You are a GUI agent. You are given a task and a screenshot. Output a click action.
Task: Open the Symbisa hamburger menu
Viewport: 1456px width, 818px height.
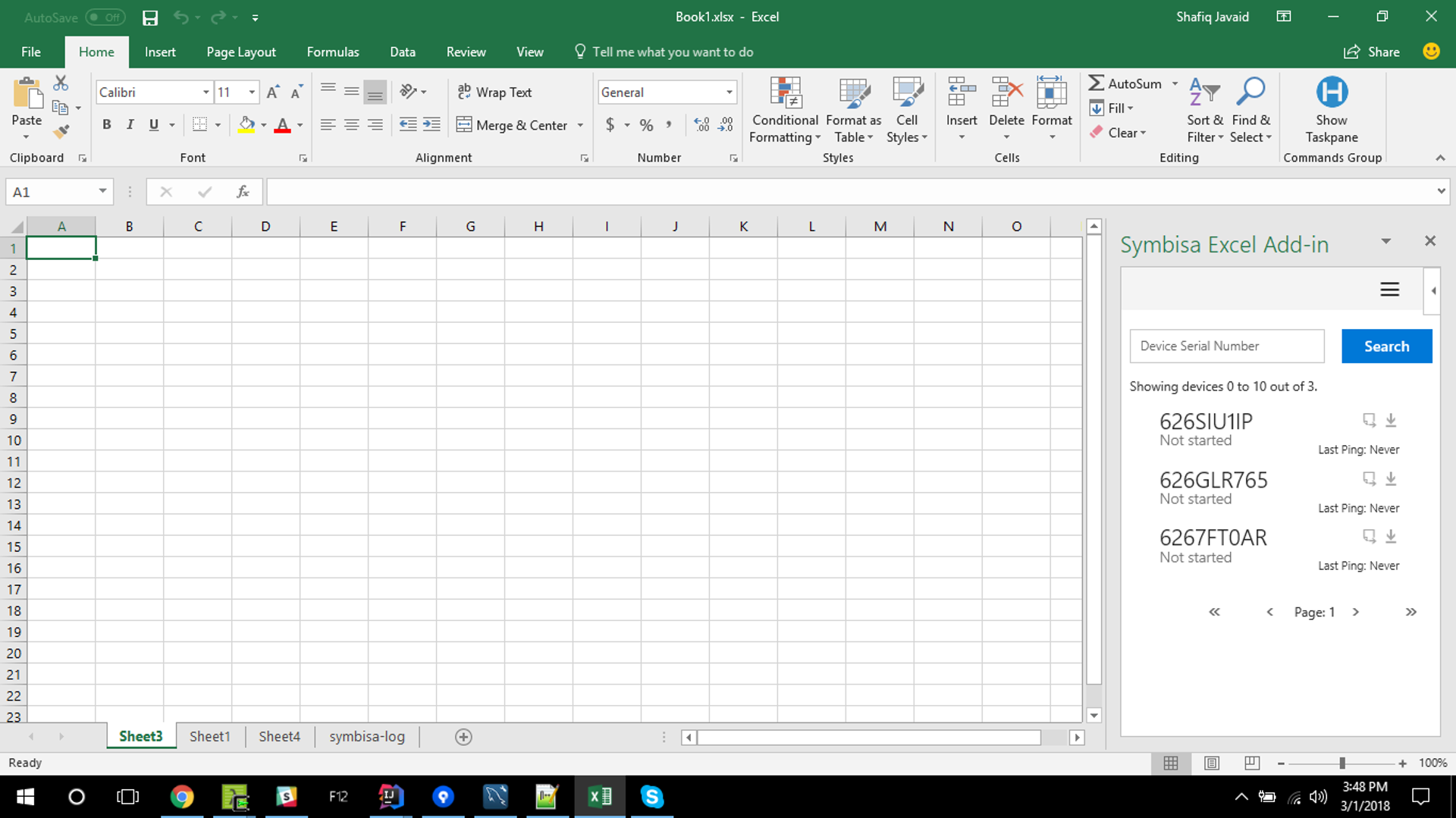point(1389,290)
